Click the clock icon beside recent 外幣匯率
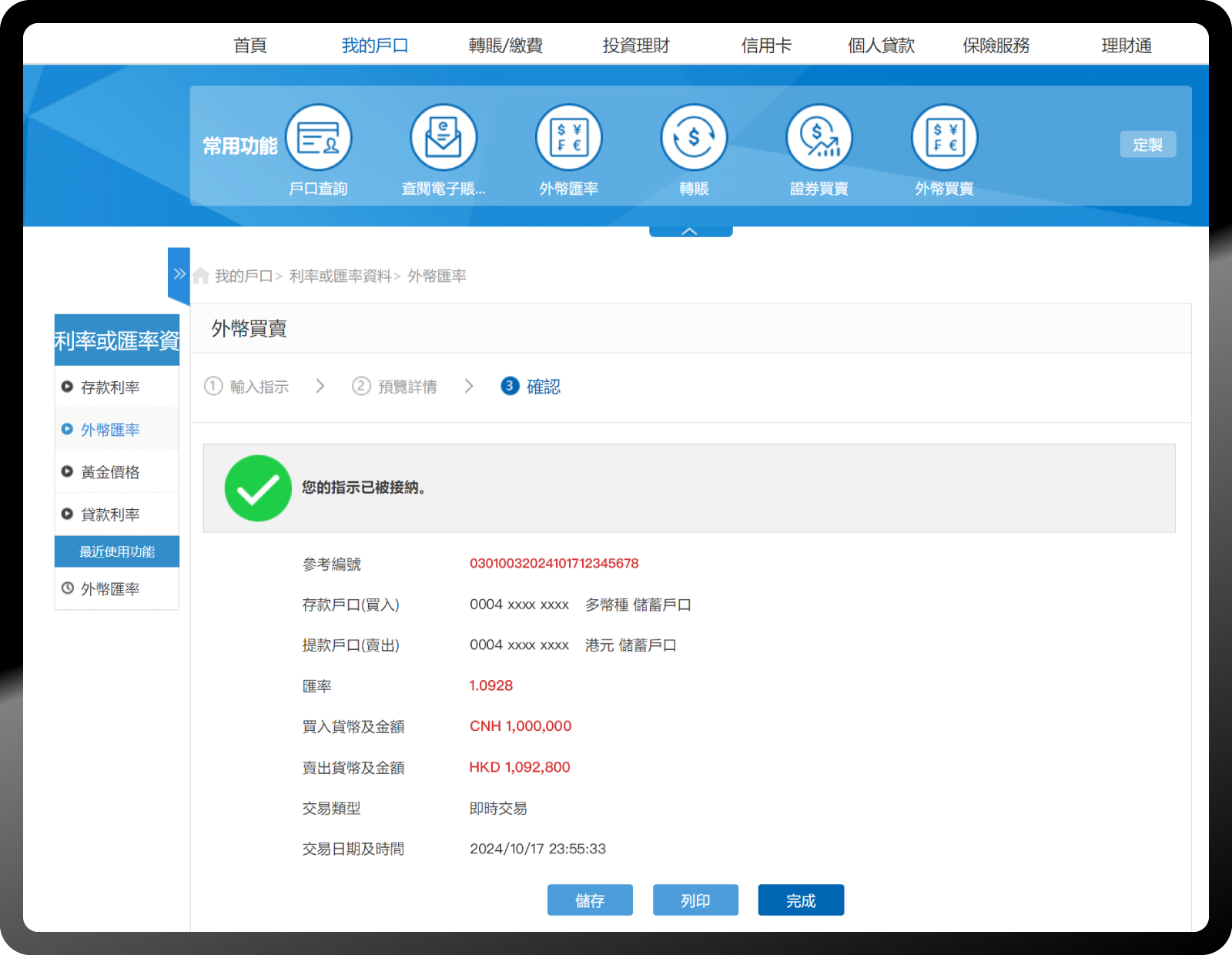 [68, 588]
